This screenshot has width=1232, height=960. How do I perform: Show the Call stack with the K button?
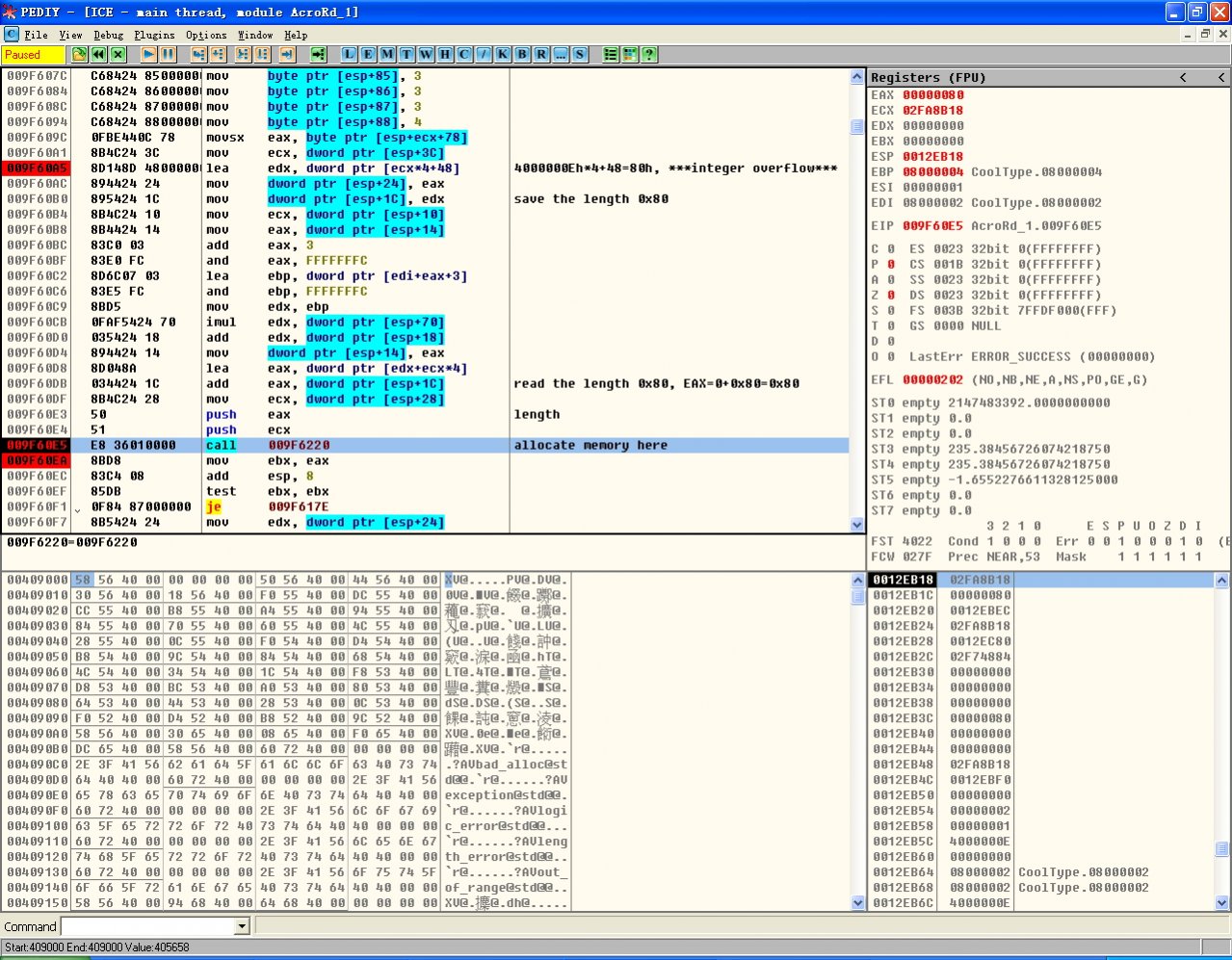click(503, 55)
